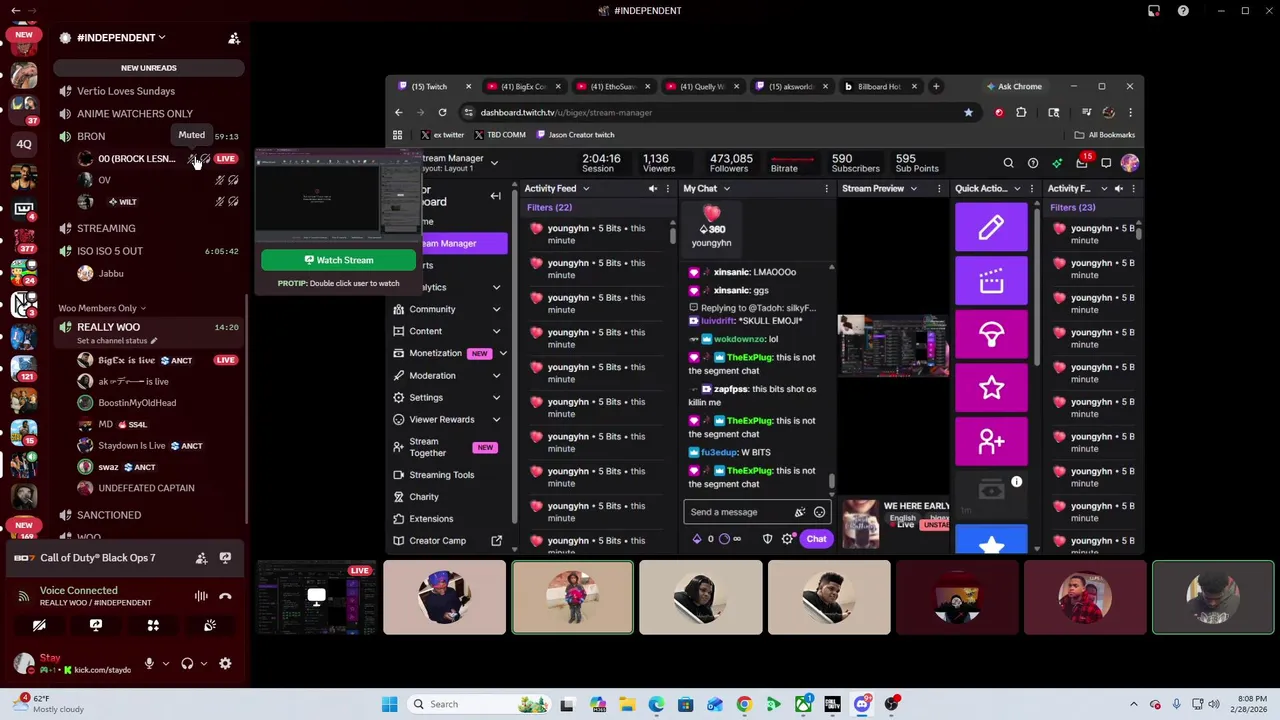1280x720 pixels.
Task: Open emote picker in Twitch chat
Action: 819,512
